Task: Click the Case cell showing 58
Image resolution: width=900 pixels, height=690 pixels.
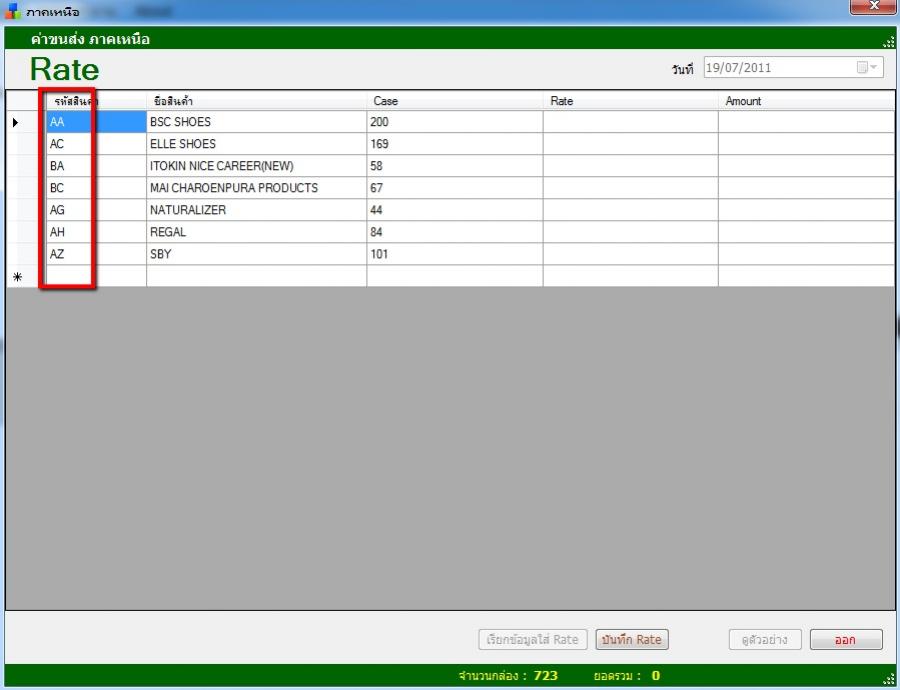Action: 455,166
